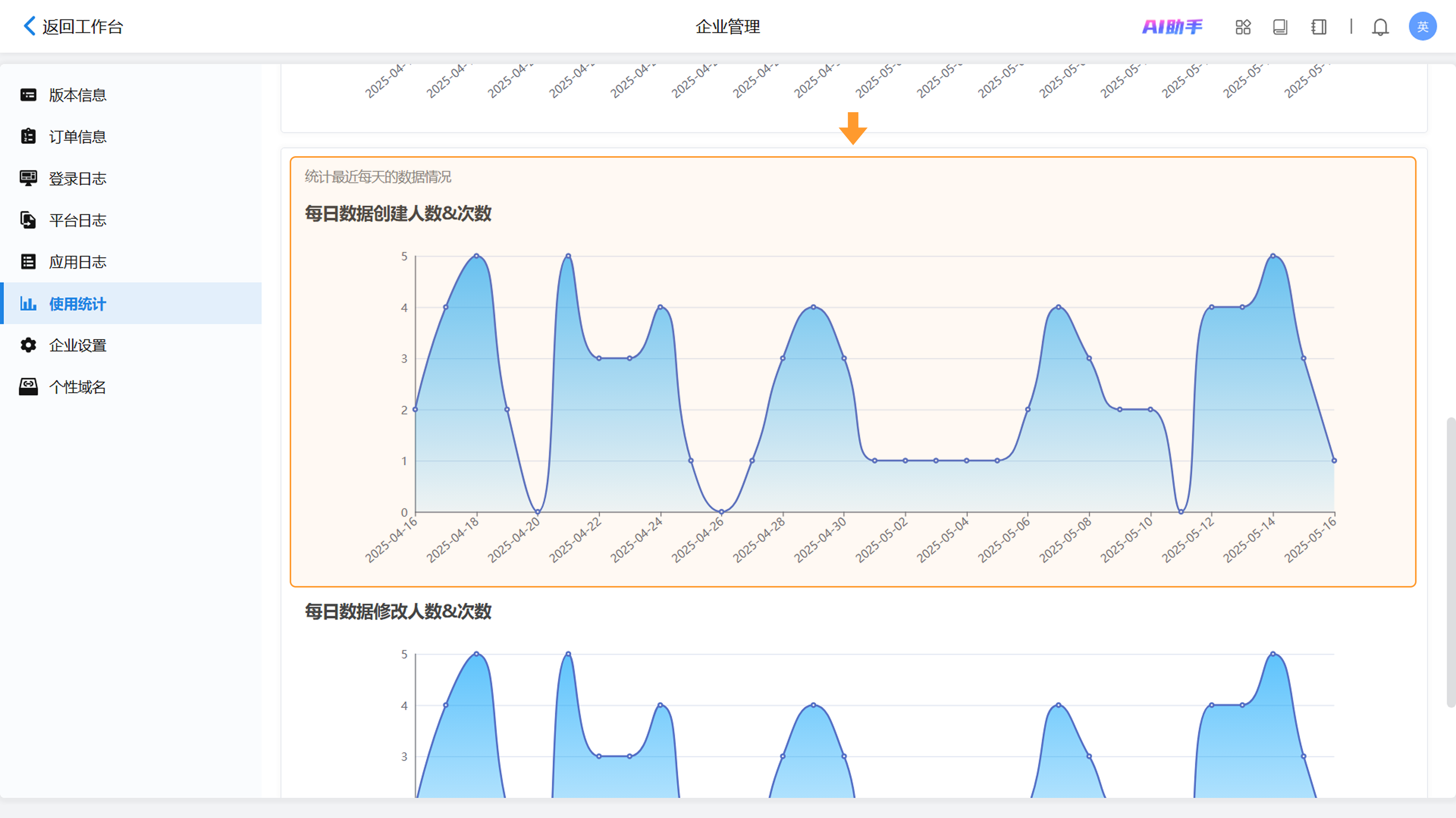
Task: Click the sidebar panel layout icon
Action: (x=1319, y=27)
